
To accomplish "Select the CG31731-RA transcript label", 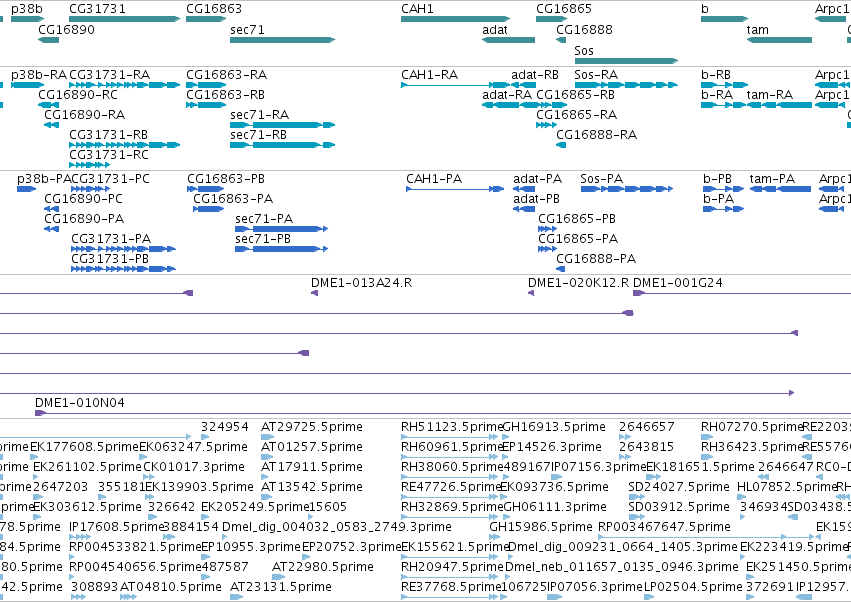I will coord(110,75).
